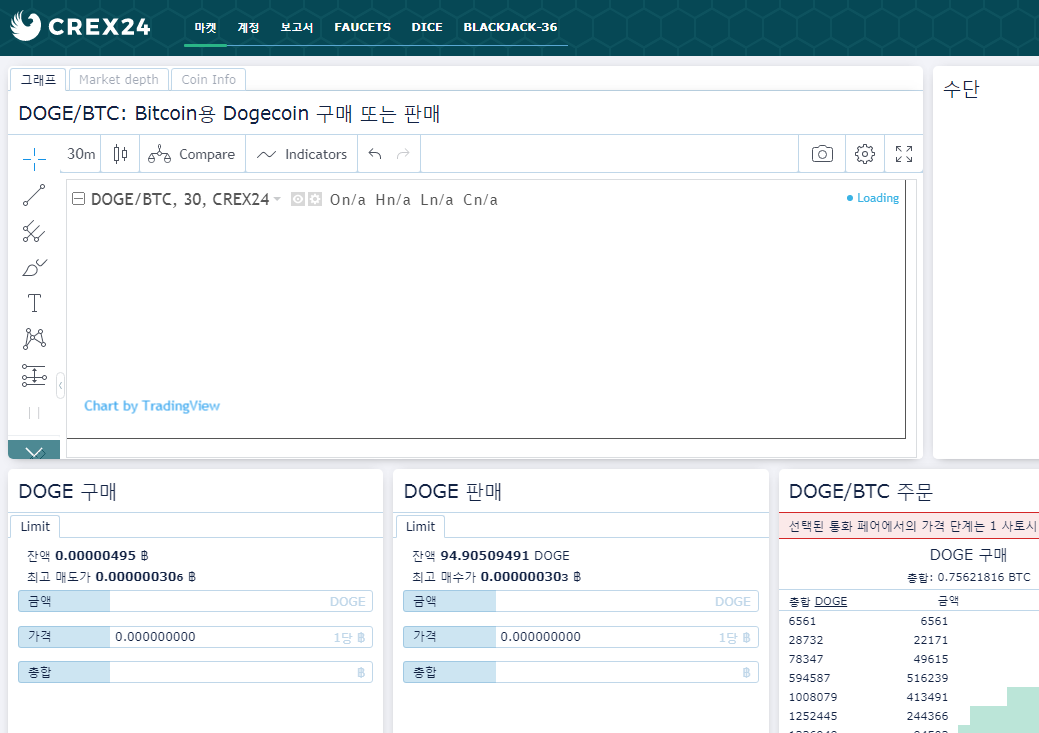Expand more drawing tools chevron
Image resolution: width=1039 pixels, height=733 pixels.
click(34, 451)
